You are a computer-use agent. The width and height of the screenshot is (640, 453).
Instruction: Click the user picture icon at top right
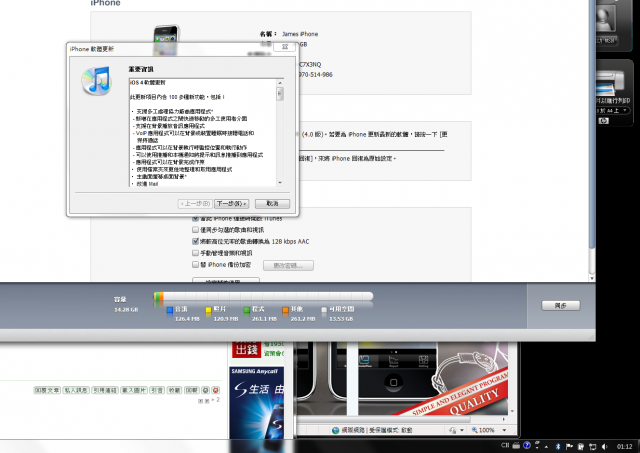(x=605, y=18)
